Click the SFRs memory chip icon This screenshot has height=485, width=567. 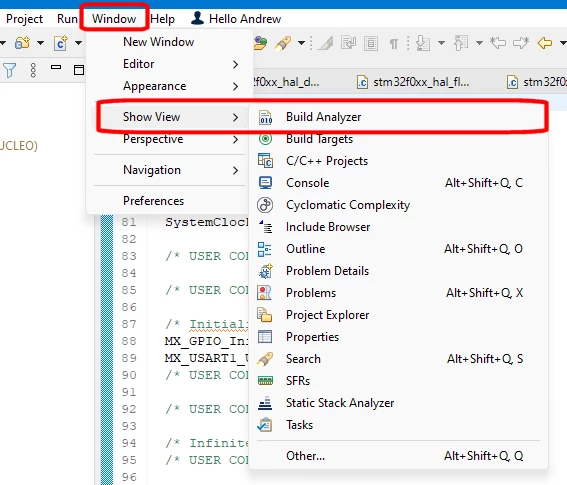pos(265,380)
